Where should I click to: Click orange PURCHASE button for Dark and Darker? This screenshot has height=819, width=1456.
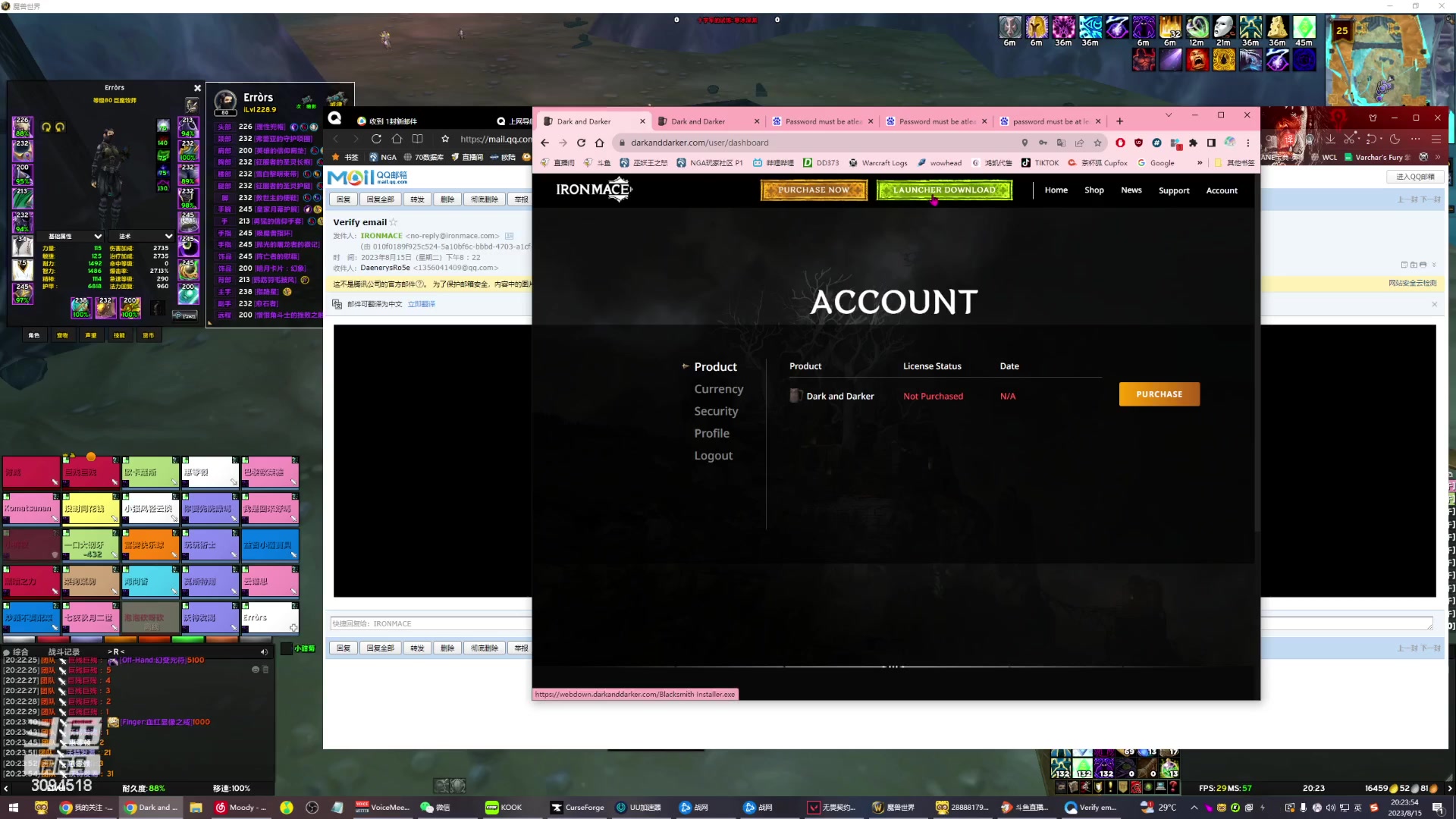[1159, 394]
